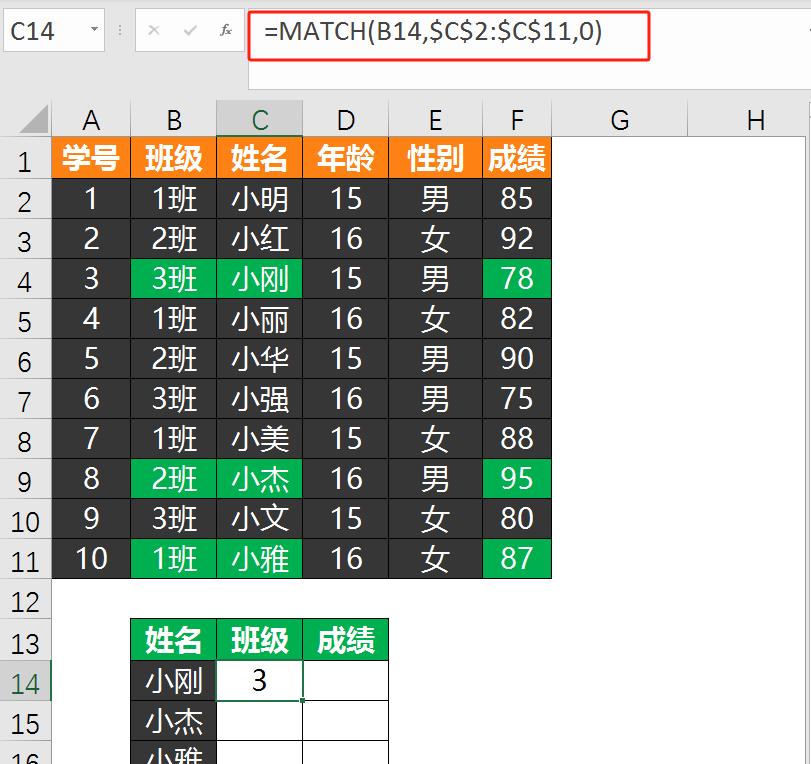
Task: Select row 1 header
Action: click(25, 158)
